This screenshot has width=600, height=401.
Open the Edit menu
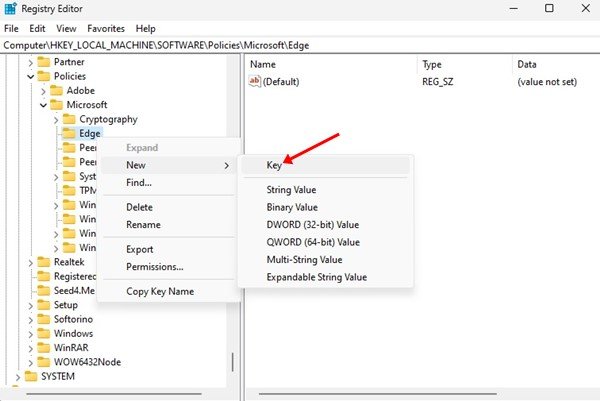point(37,29)
